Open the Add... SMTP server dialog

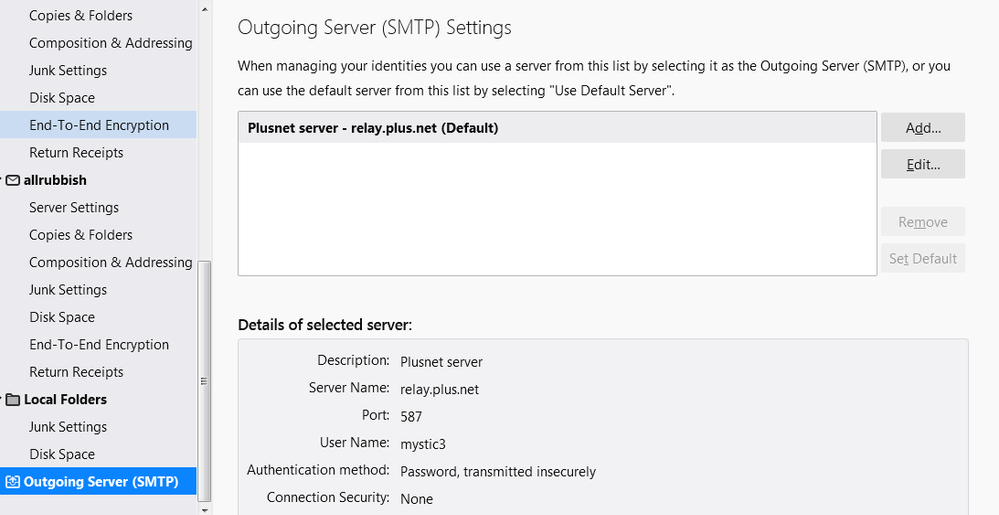[x=922, y=128]
